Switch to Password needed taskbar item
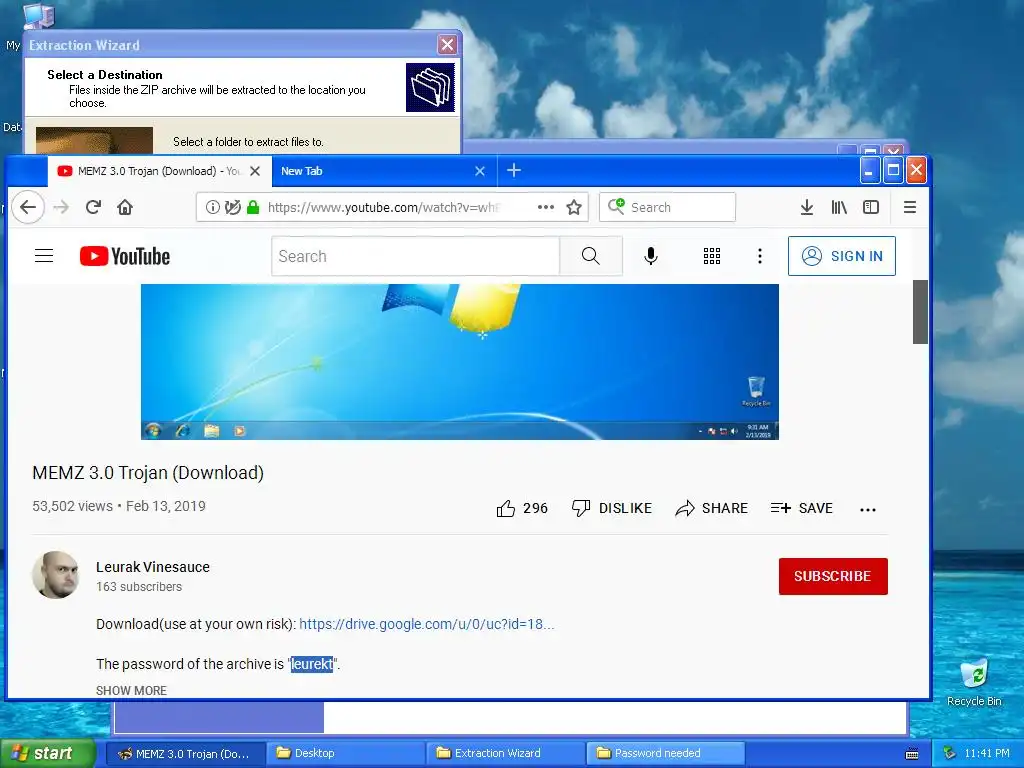This screenshot has height=768, width=1024. (665, 753)
